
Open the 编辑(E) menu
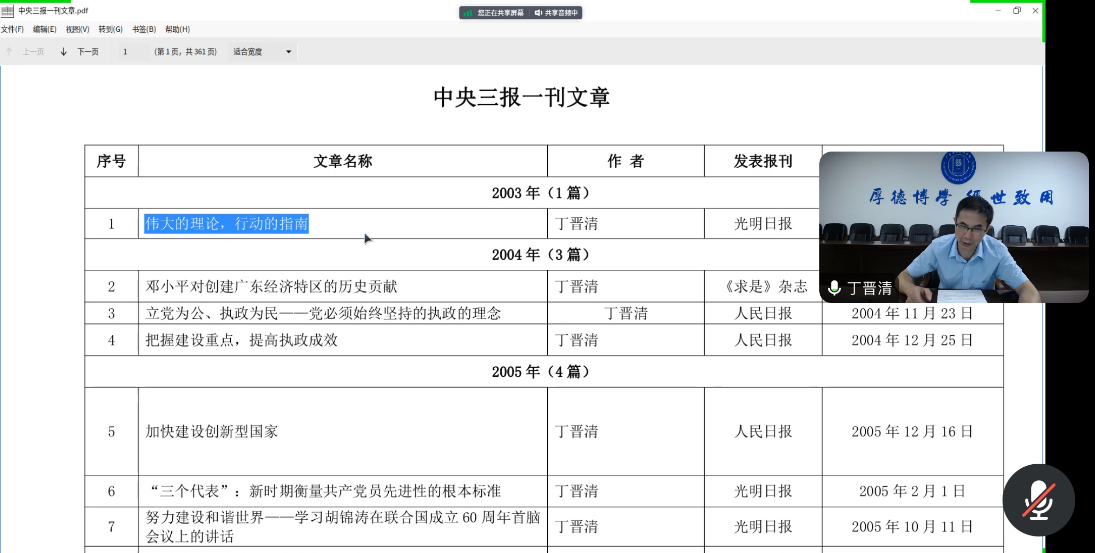pos(44,29)
